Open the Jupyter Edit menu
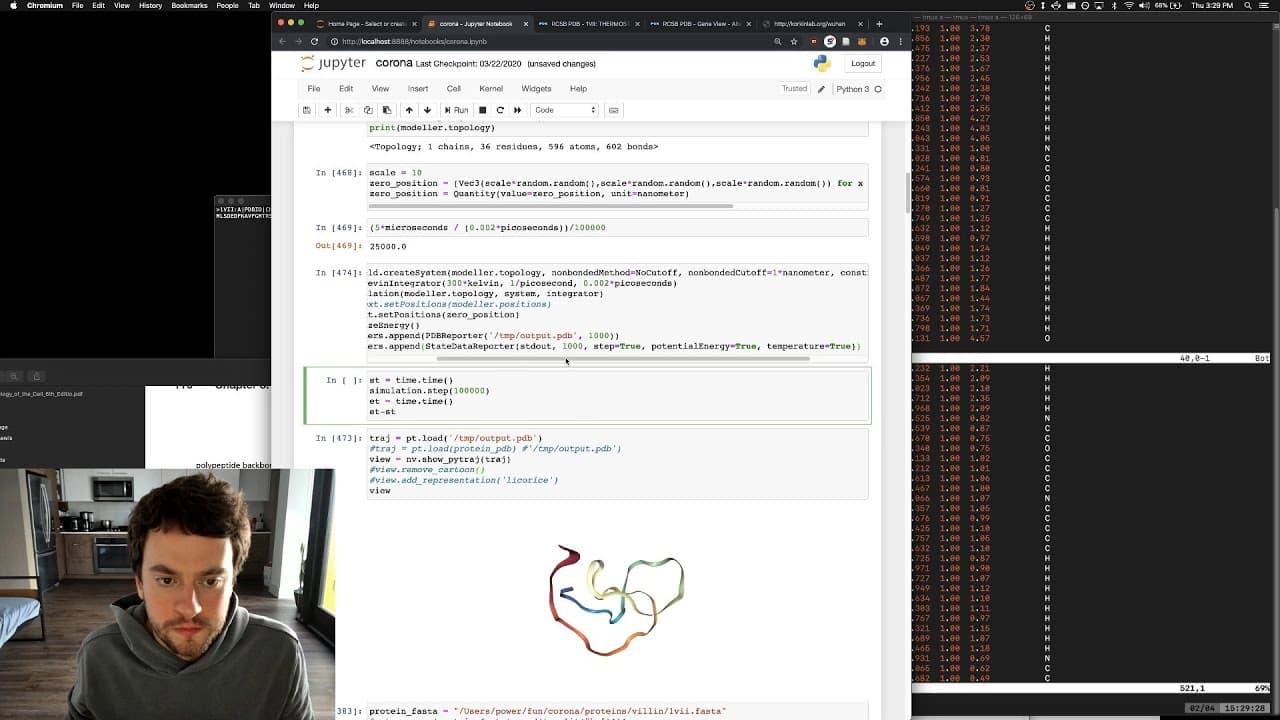 click(x=346, y=89)
